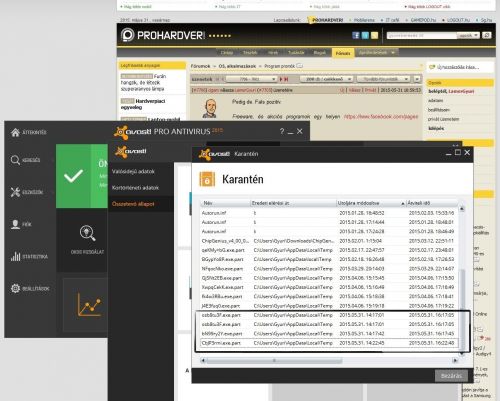Click the scroll up arrow of quarantine list

click(x=462, y=209)
